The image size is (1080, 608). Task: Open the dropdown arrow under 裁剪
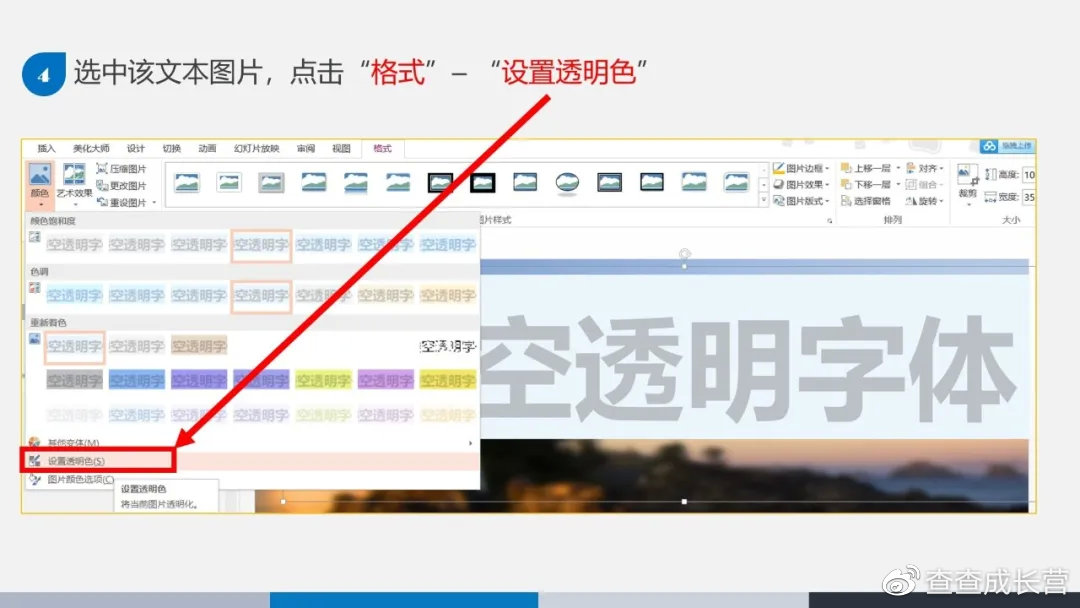click(967, 204)
